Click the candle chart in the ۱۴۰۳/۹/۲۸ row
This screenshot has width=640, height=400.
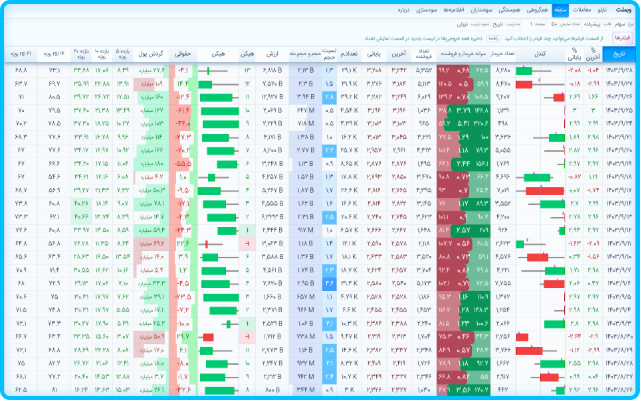pyautogui.click(x=533, y=71)
